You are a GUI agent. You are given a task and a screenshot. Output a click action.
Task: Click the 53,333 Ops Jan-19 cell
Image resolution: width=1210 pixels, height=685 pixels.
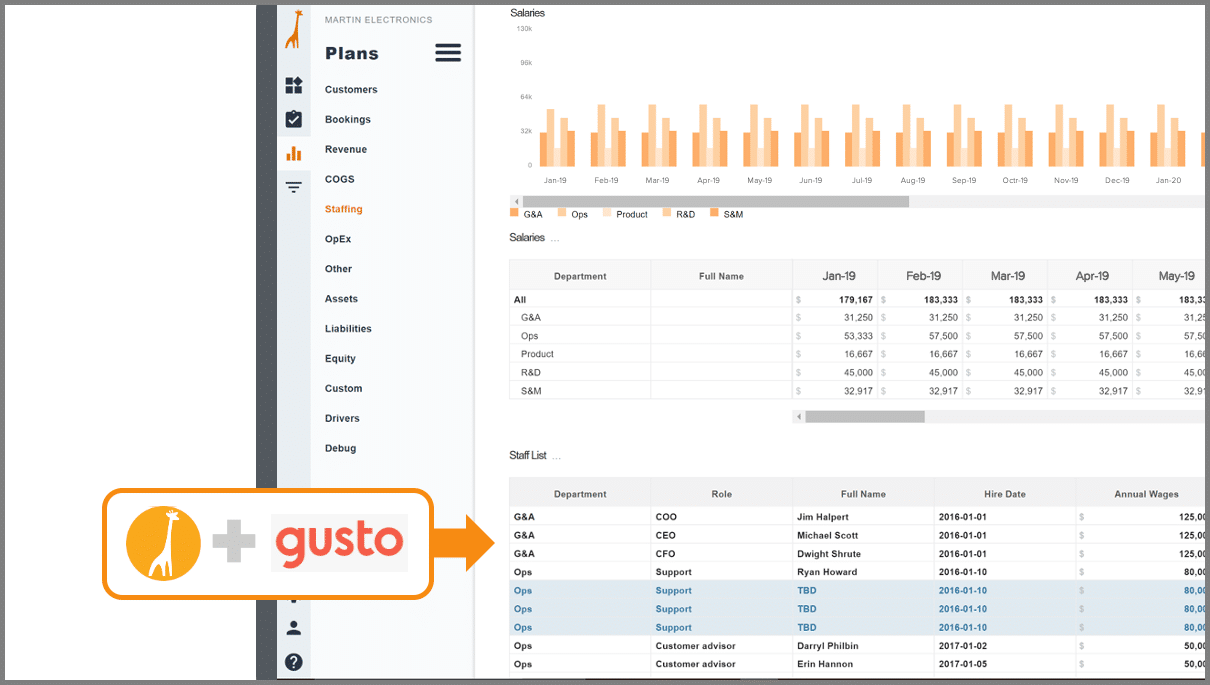coord(835,336)
